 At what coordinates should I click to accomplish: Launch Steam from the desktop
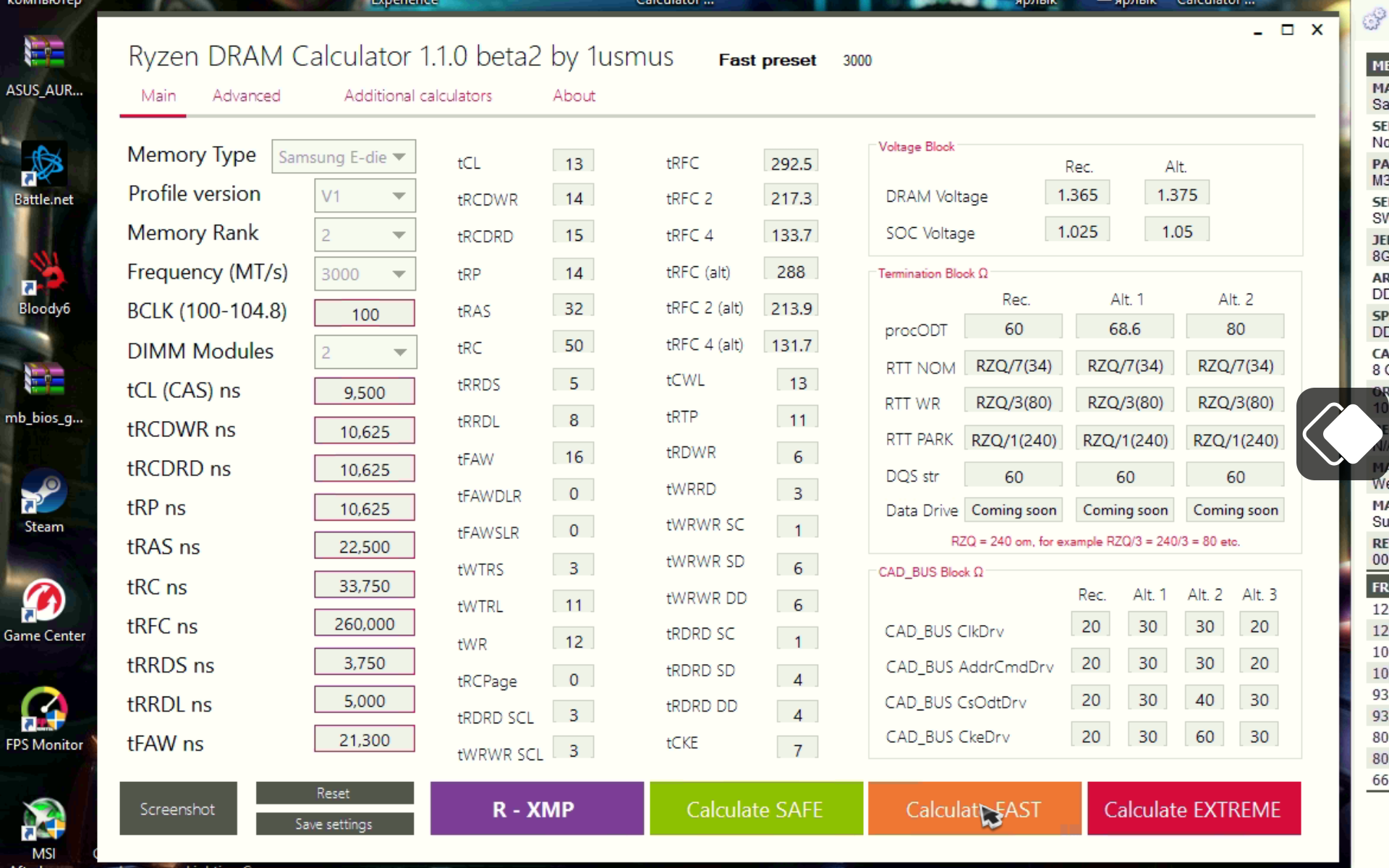(x=43, y=492)
